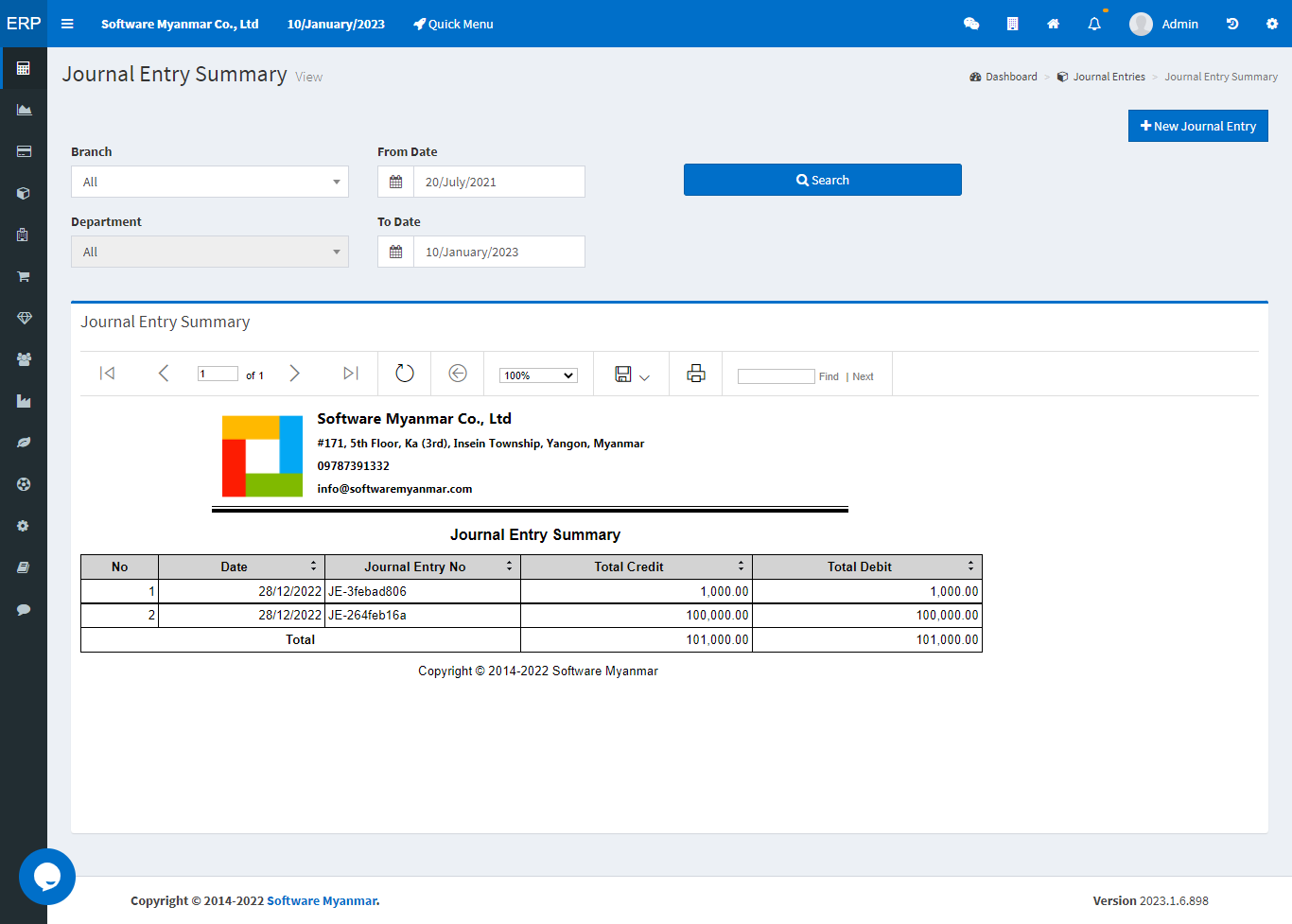Open the floating chat bubble
Viewport: 1292px width, 924px height.
[x=47, y=877]
